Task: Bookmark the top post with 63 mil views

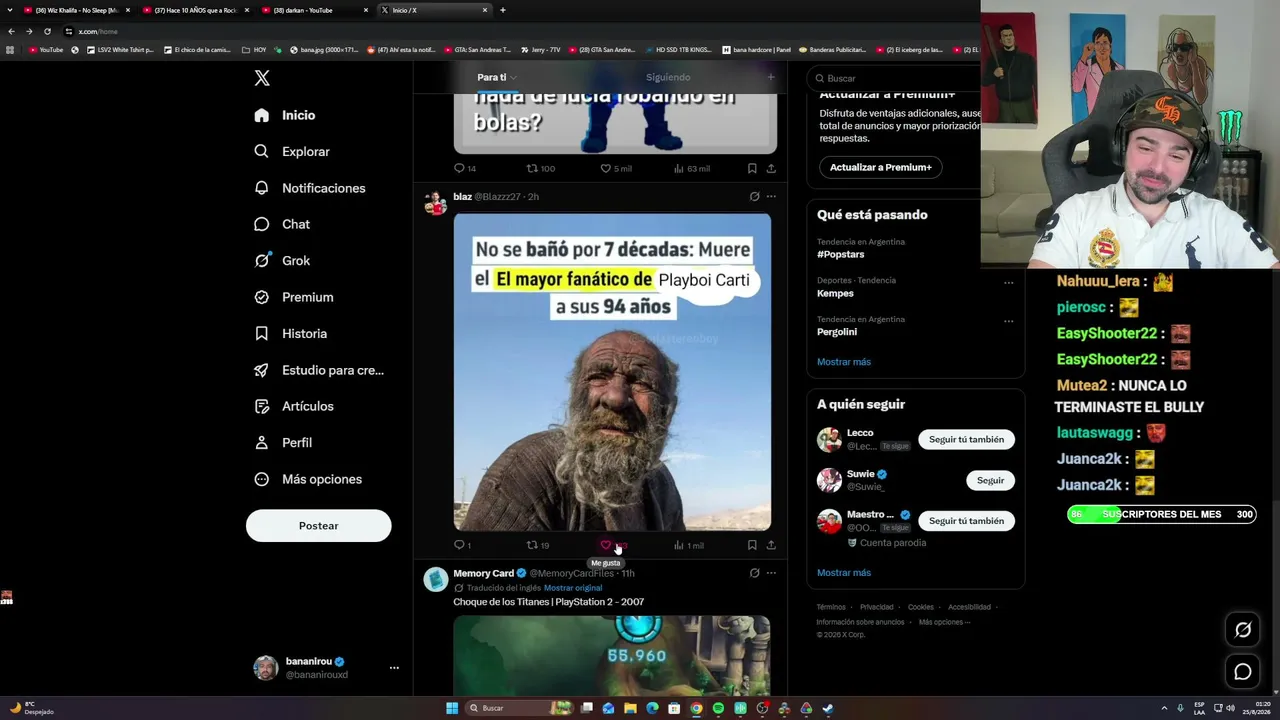Action: pyautogui.click(x=752, y=168)
